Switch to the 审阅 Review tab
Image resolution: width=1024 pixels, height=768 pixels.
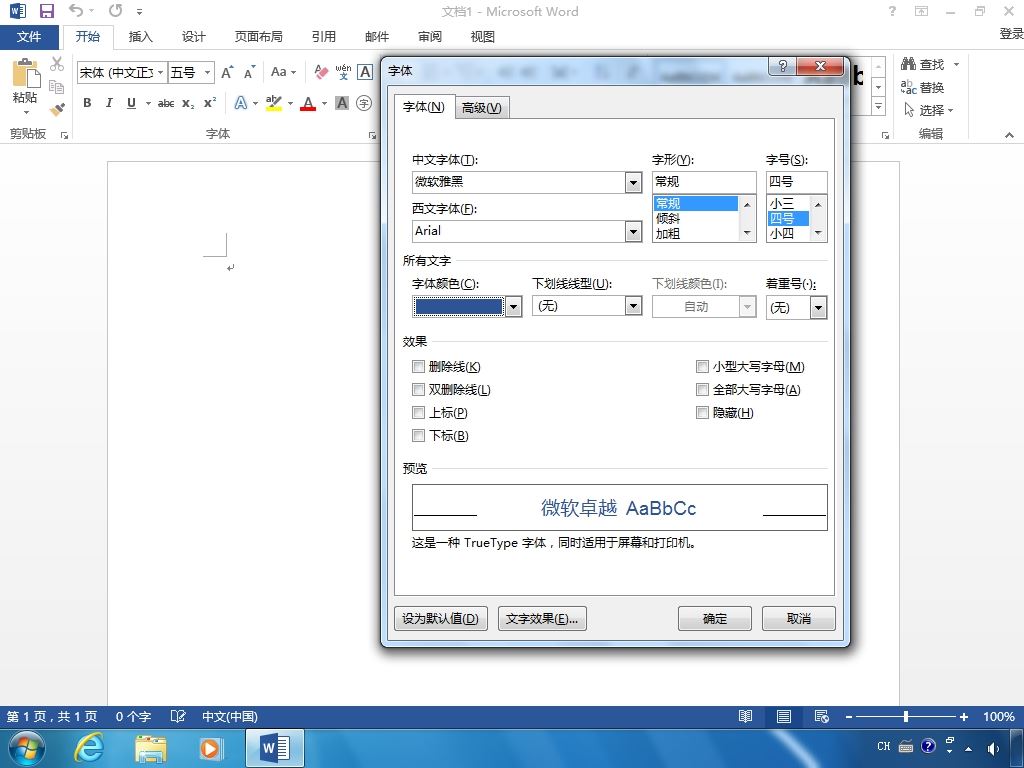click(430, 37)
